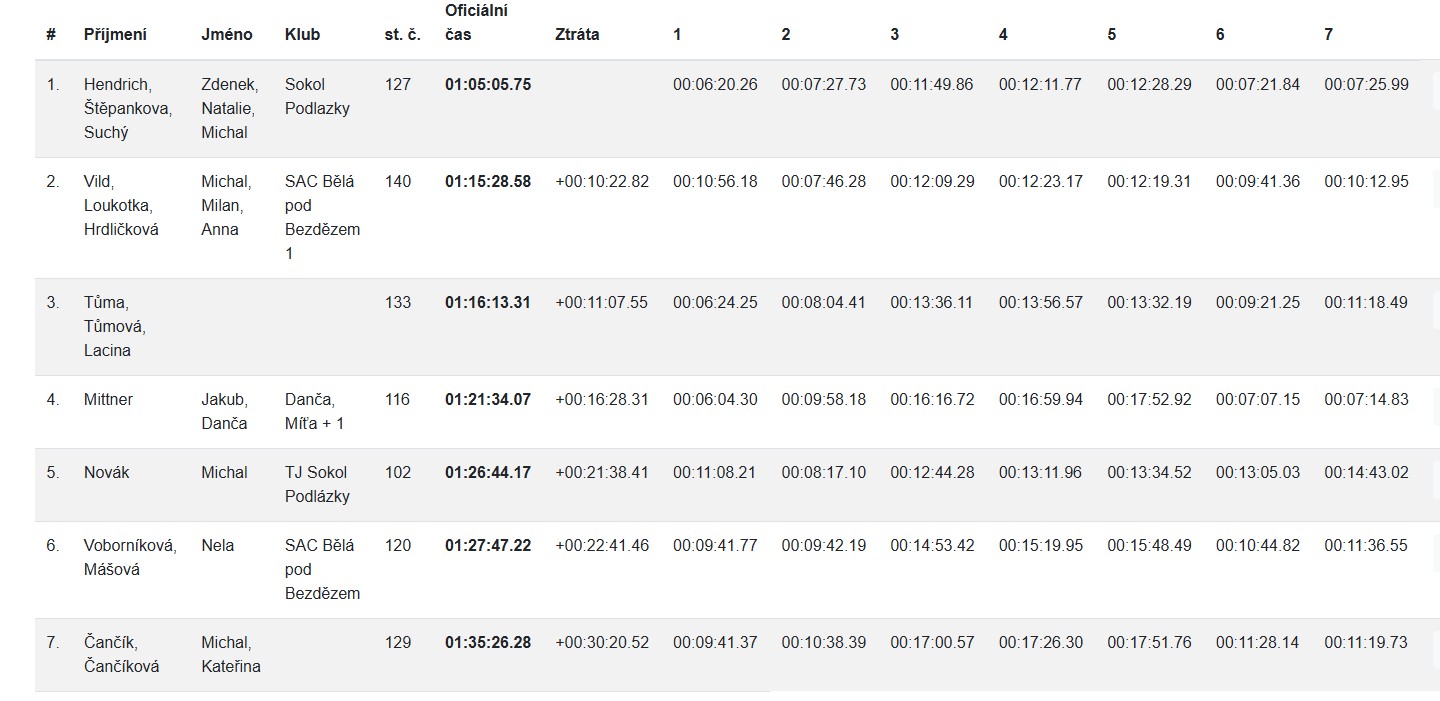The width and height of the screenshot is (1440, 701).
Task: Select the Vild, Loukotka, Hrdličková surname cell
Action: coord(121,205)
